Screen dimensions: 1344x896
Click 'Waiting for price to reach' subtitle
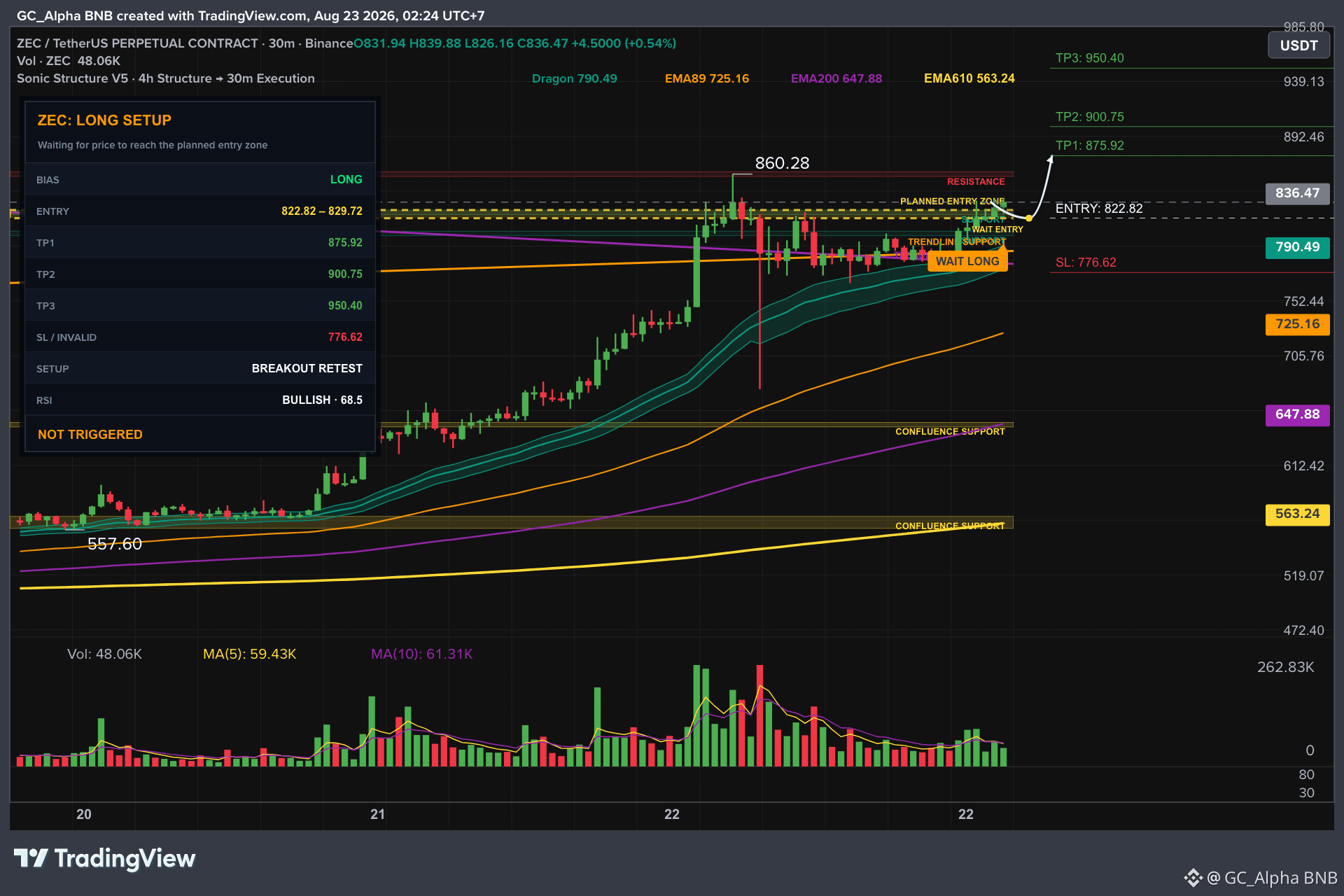(153, 145)
